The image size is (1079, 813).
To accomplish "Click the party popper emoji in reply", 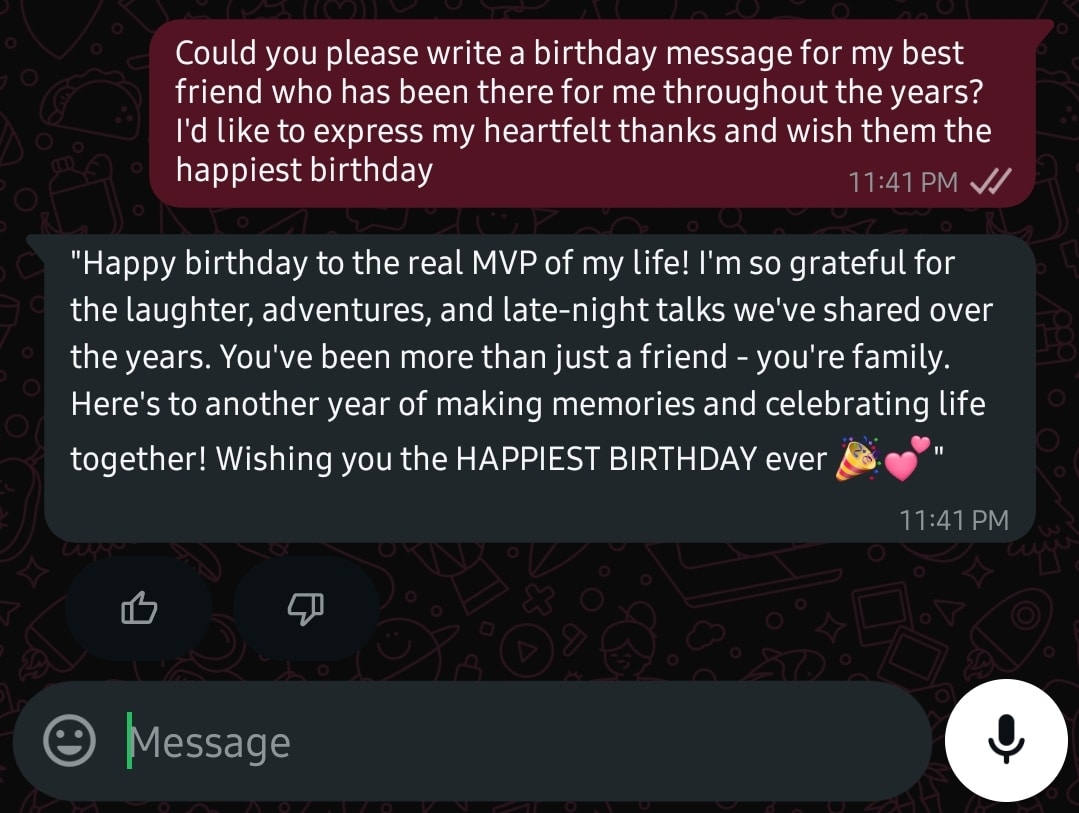I will point(857,458).
